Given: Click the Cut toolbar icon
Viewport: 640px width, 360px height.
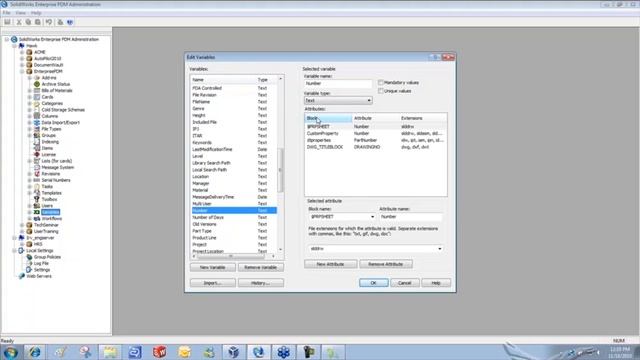Looking at the screenshot, I should [19, 22].
